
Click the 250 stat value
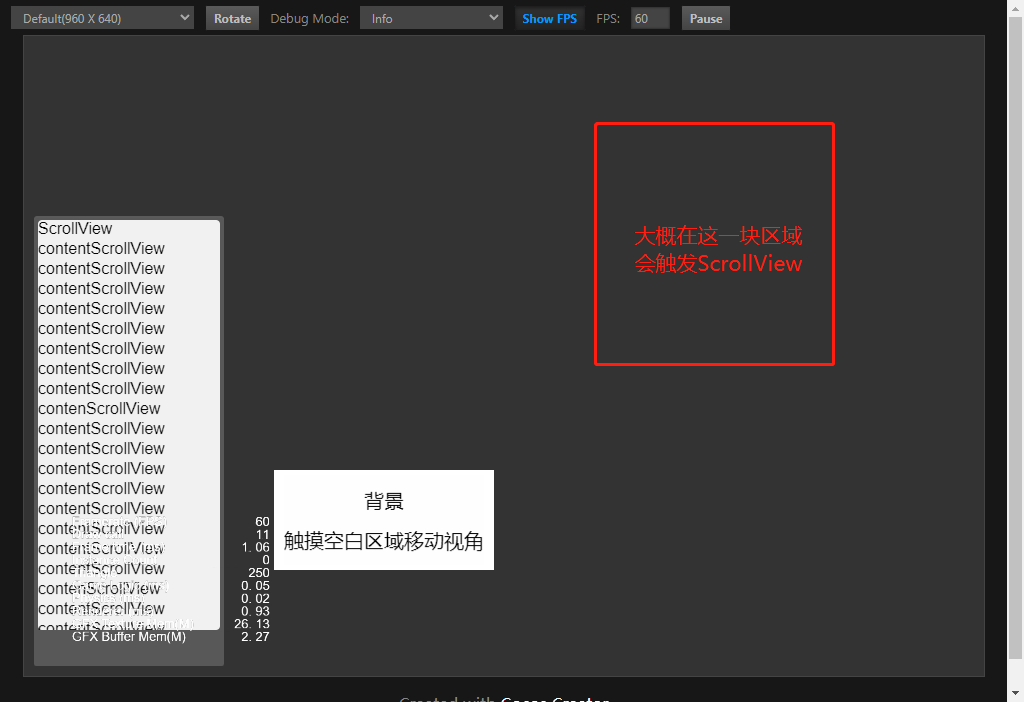coord(259,573)
